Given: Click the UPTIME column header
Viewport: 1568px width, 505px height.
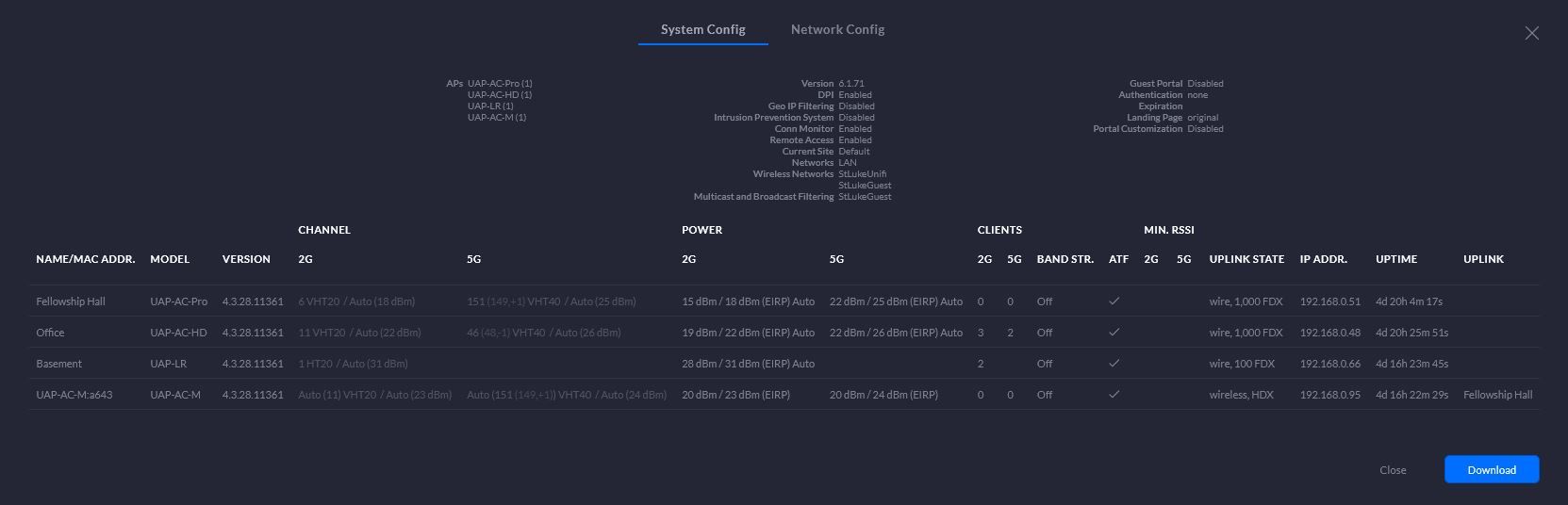Looking at the screenshot, I should click(x=1396, y=259).
